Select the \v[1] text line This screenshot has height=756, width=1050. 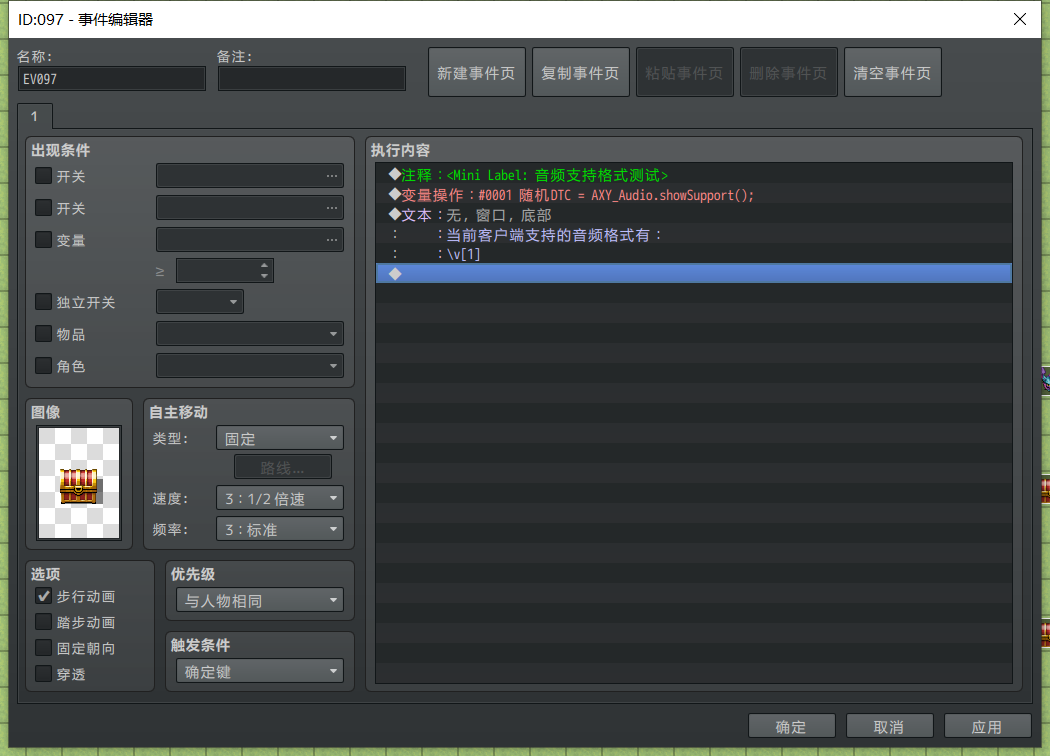click(x=693, y=254)
